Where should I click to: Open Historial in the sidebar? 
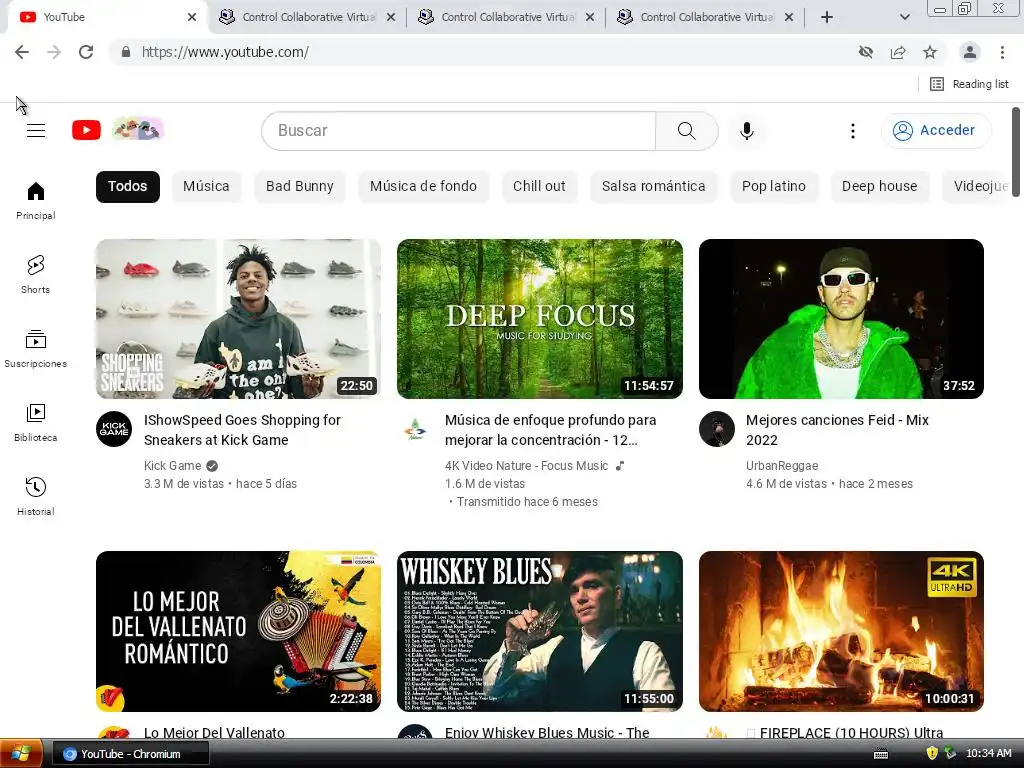pyautogui.click(x=36, y=496)
